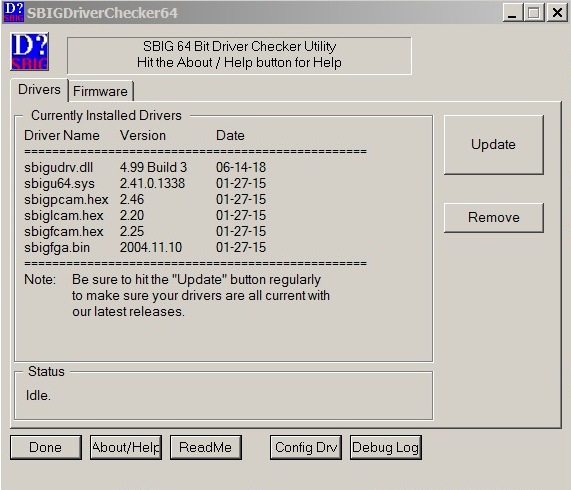Close the utility with Done
Image resolution: width=571 pixels, height=490 pixels.
pyautogui.click(x=46, y=447)
